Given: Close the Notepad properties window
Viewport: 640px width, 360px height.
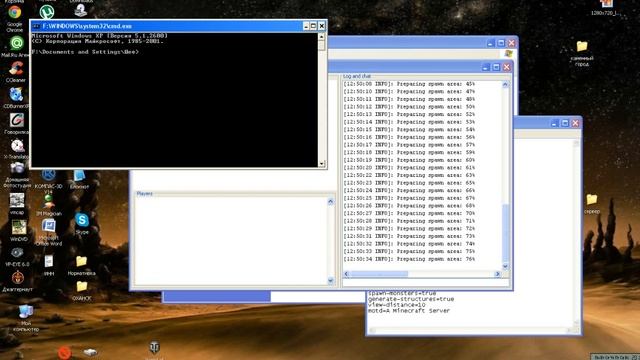Looking at the screenshot, I should point(576,123).
